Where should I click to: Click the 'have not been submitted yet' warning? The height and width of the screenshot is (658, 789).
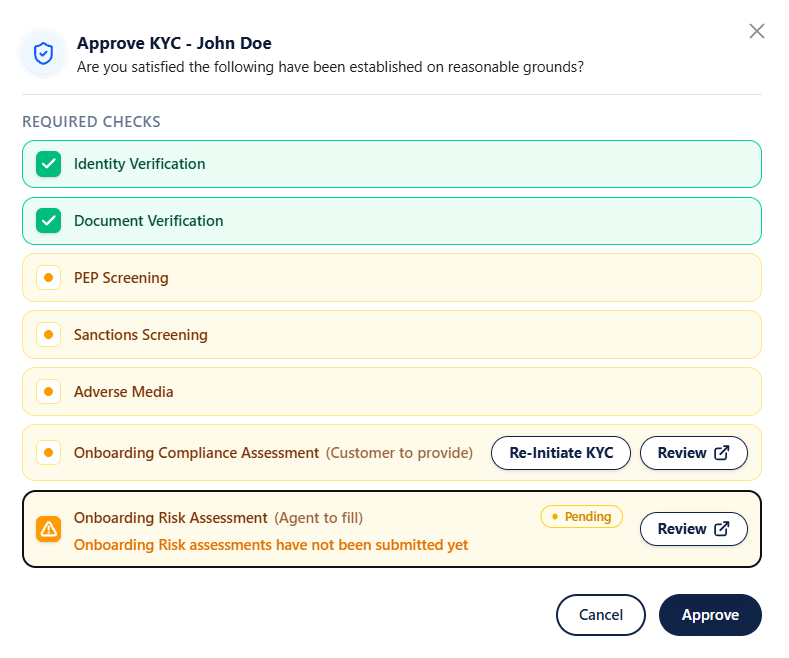[x=271, y=545]
